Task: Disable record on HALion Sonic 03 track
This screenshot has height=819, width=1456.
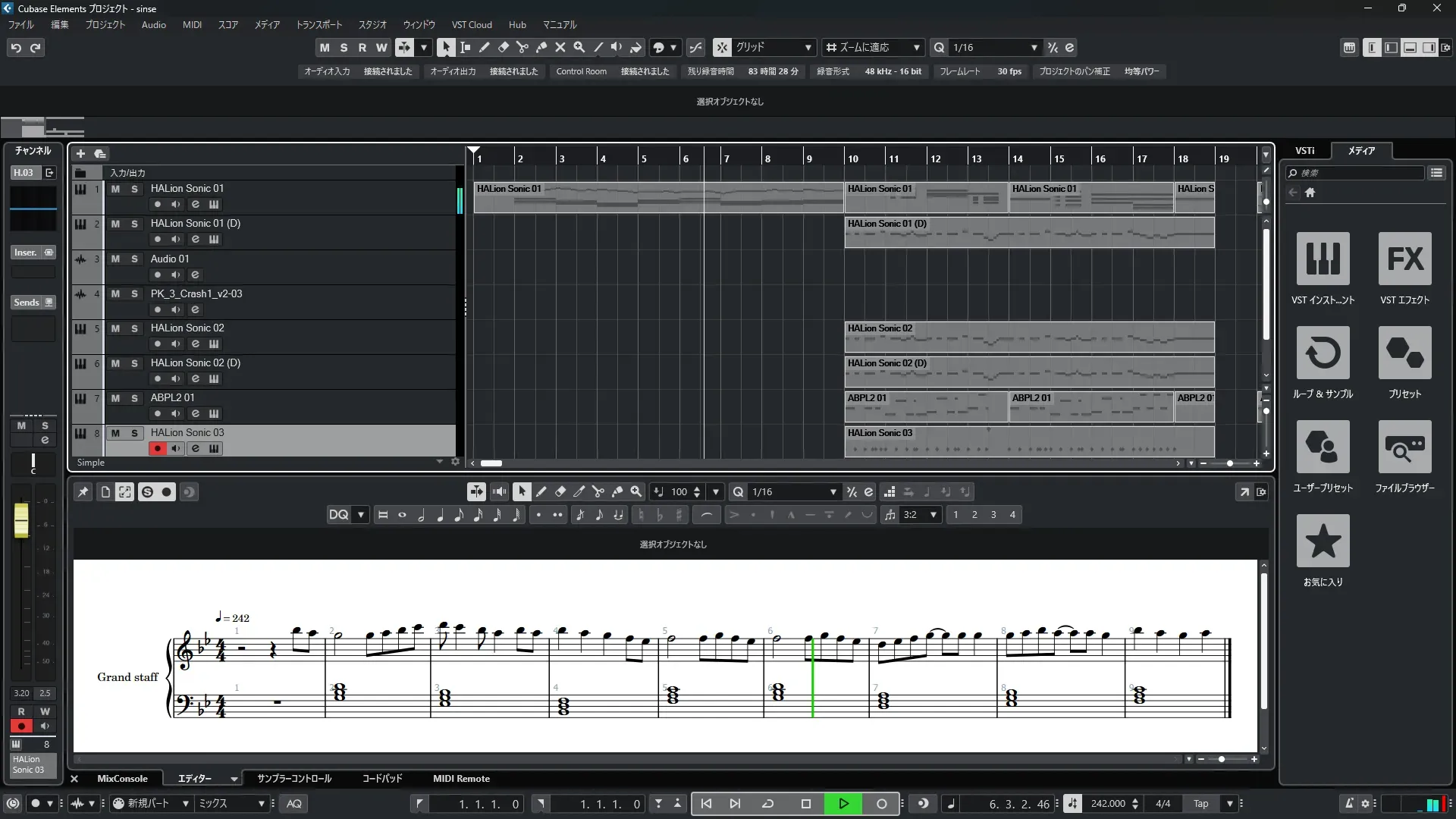Action: (157, 448)
